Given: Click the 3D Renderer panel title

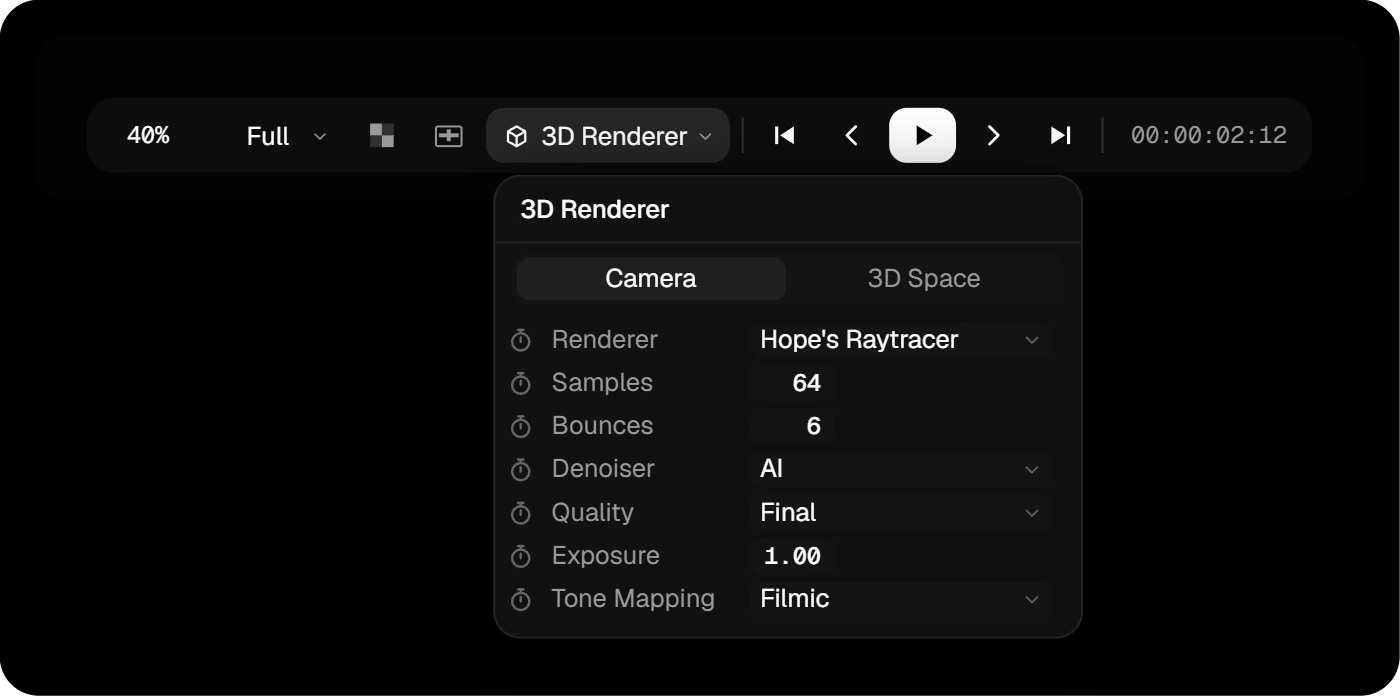Looking at the screenshot, I should click(595, 210).
